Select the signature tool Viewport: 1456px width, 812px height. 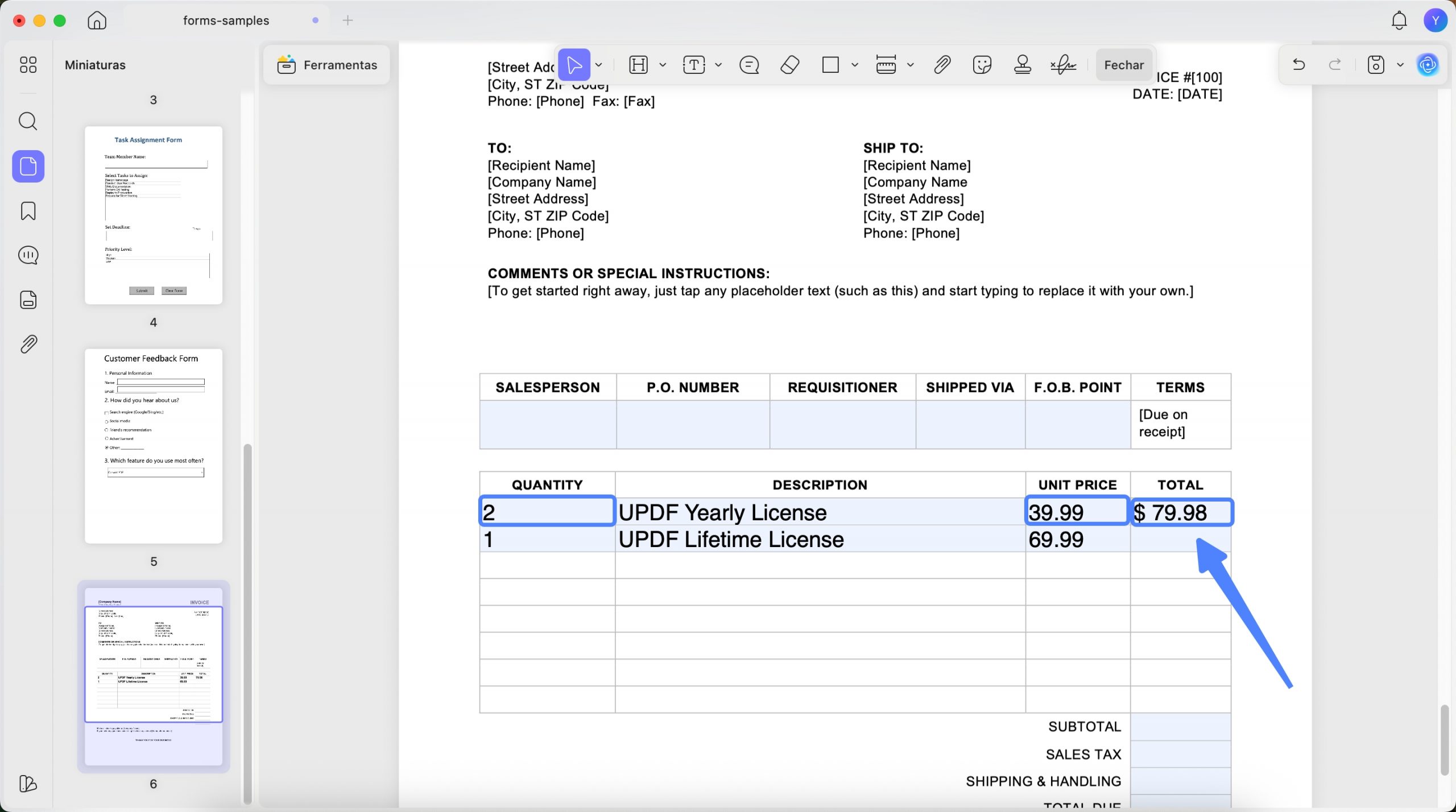1062,65
